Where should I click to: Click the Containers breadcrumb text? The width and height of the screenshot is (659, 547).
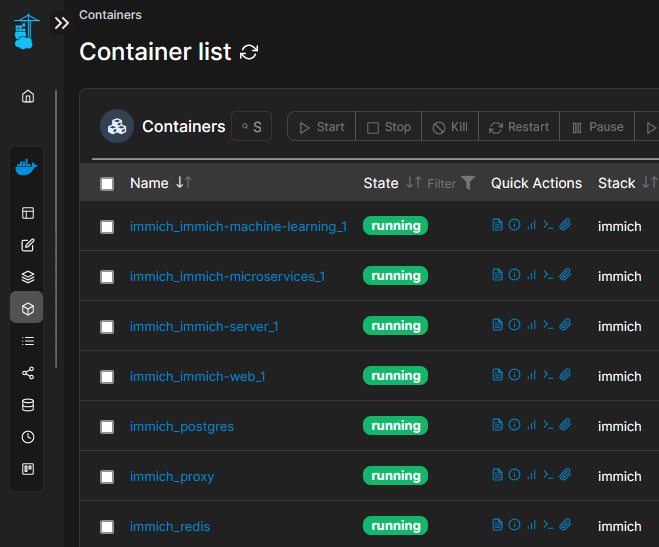point(110,15)
